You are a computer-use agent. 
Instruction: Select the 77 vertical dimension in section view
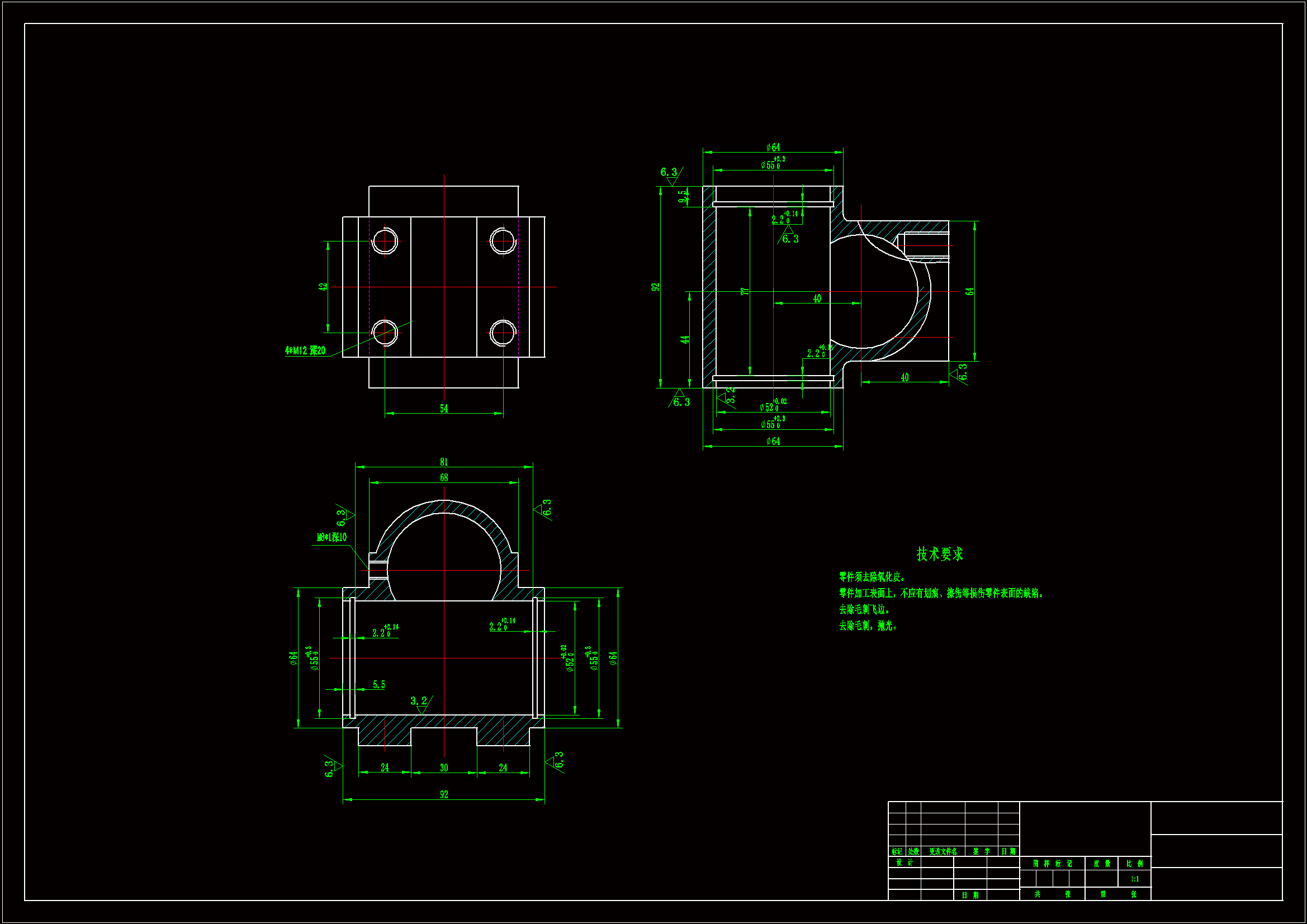pos(745,291)
